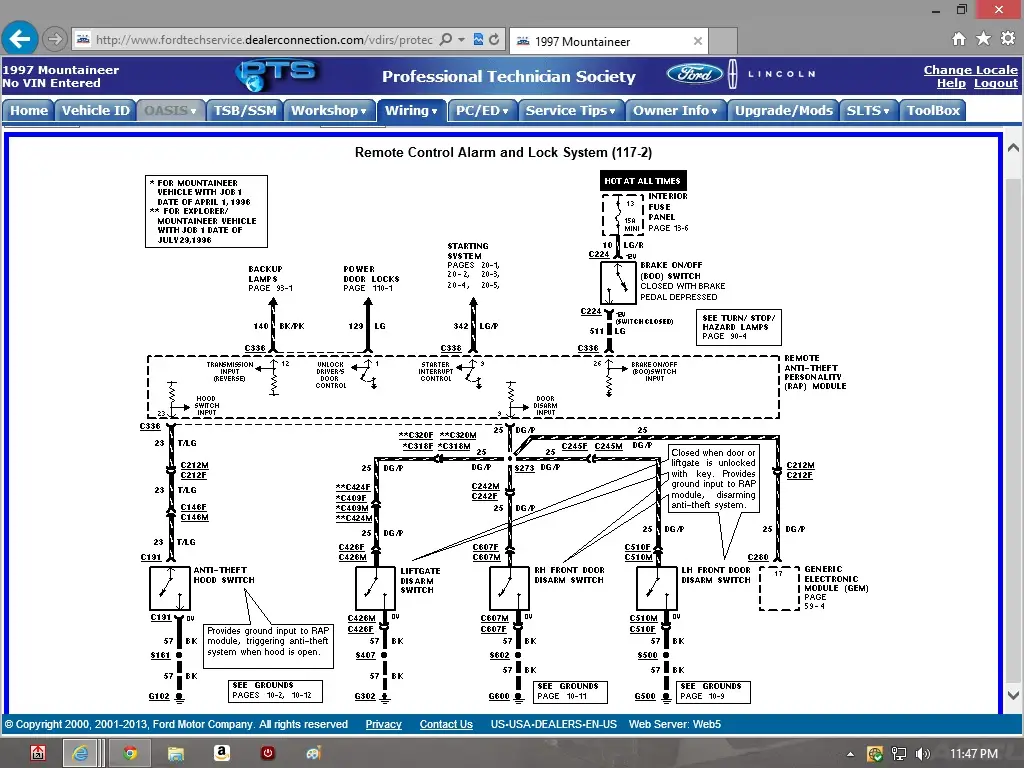1024x768 pixels.
Task: Click the compatibility view icon in address bar
Action: click(478, 40)
